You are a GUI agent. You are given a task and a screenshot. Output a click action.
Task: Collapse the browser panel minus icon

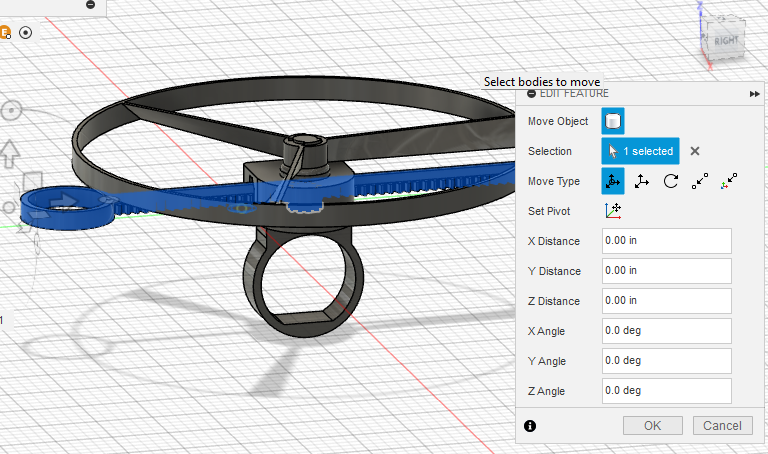tap(90, 4)
